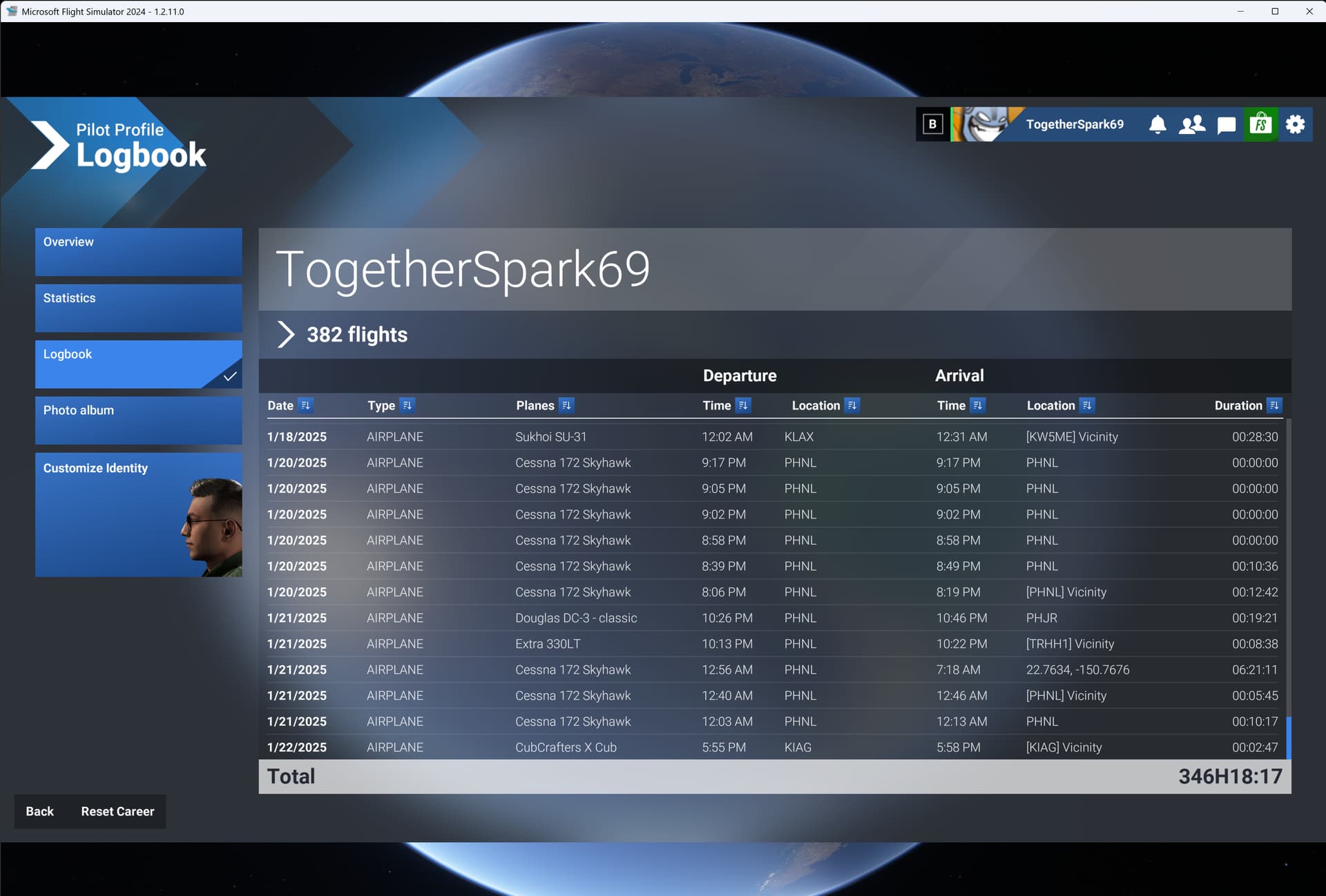Viewport: 1326px width, 896px height.
Task: Sort by Date column icon
Action: coord(305,405)
